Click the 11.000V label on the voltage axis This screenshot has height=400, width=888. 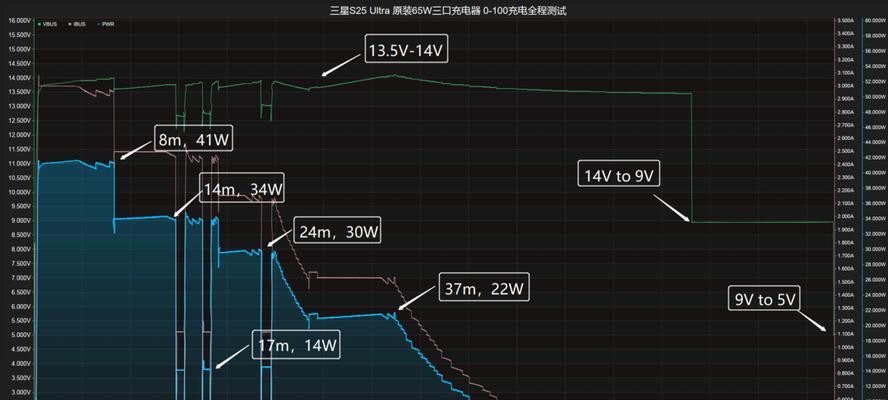pyautogui.click(x=19, y=163)
